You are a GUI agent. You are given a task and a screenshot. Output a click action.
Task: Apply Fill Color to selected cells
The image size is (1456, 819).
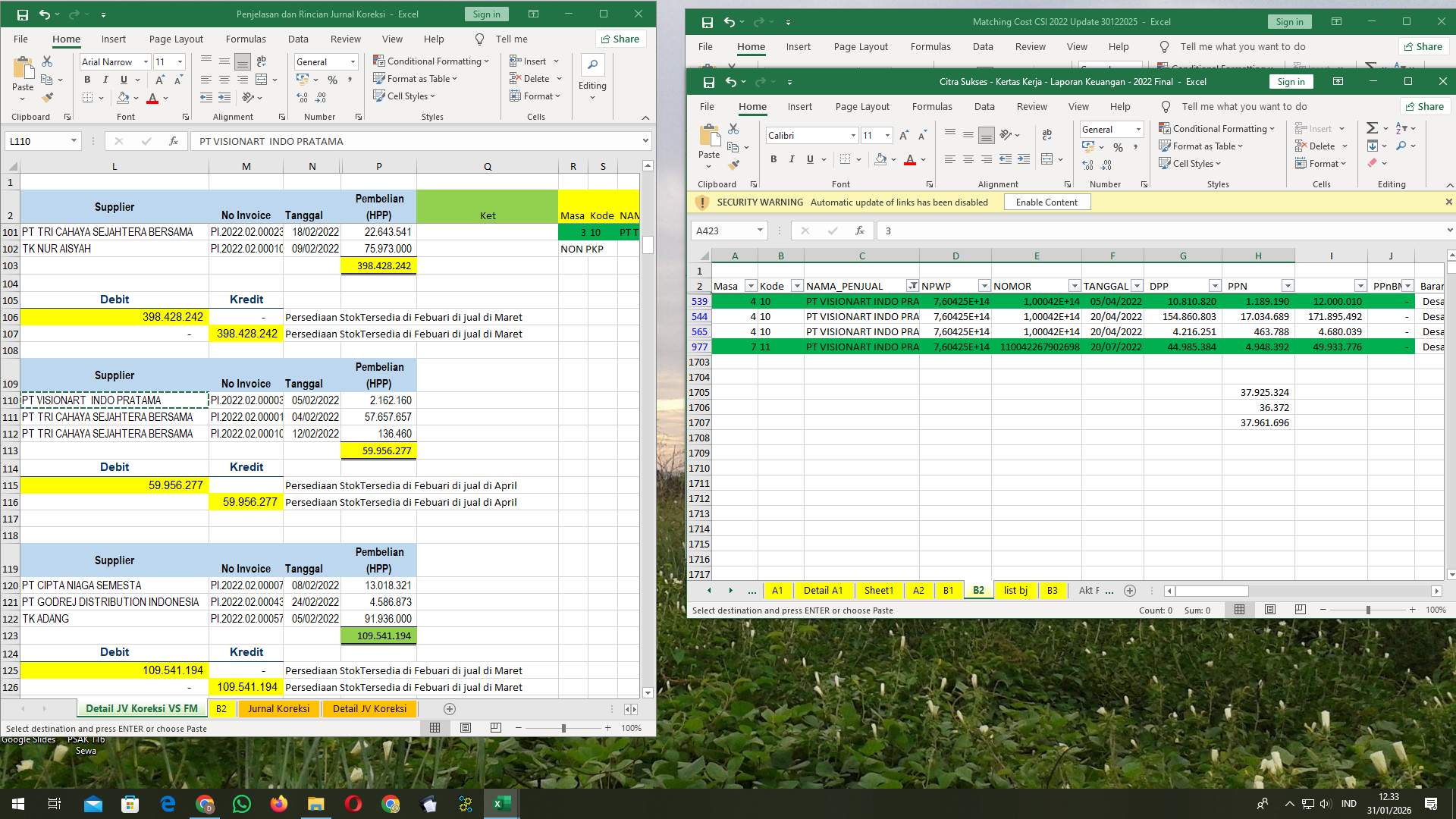(880, 159)
